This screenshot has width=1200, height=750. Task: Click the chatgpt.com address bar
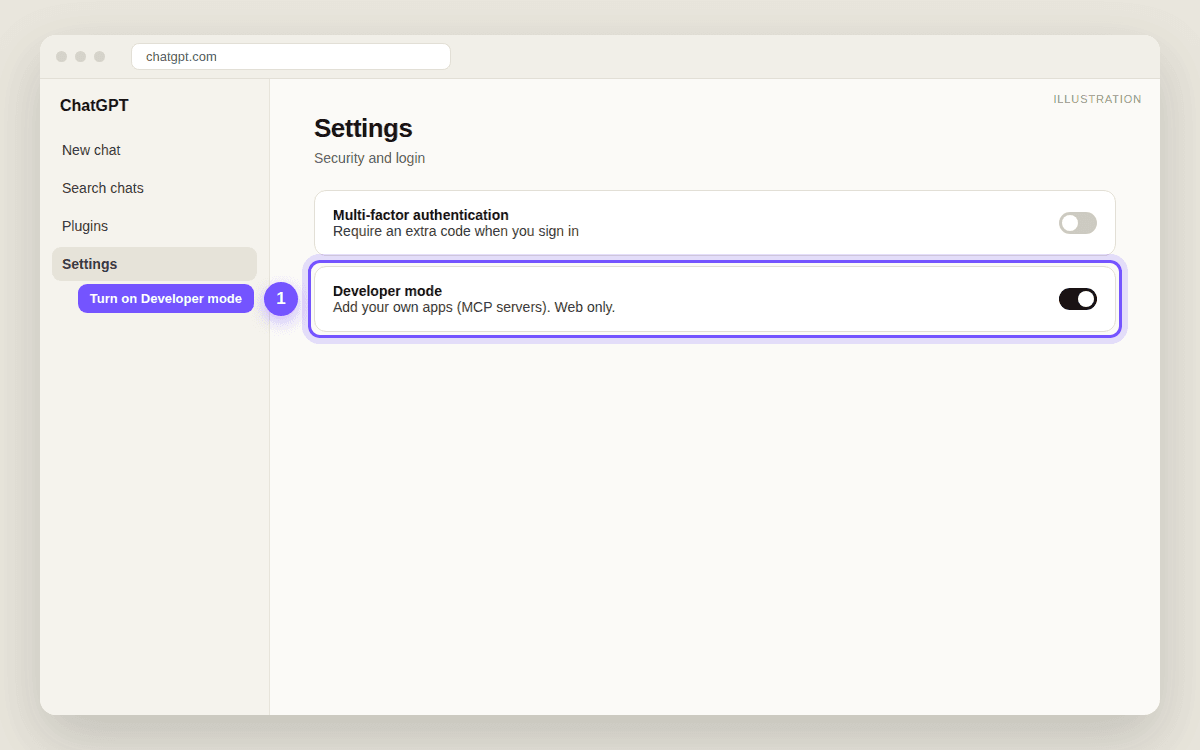pyautogui.click(x=291, y=57)
